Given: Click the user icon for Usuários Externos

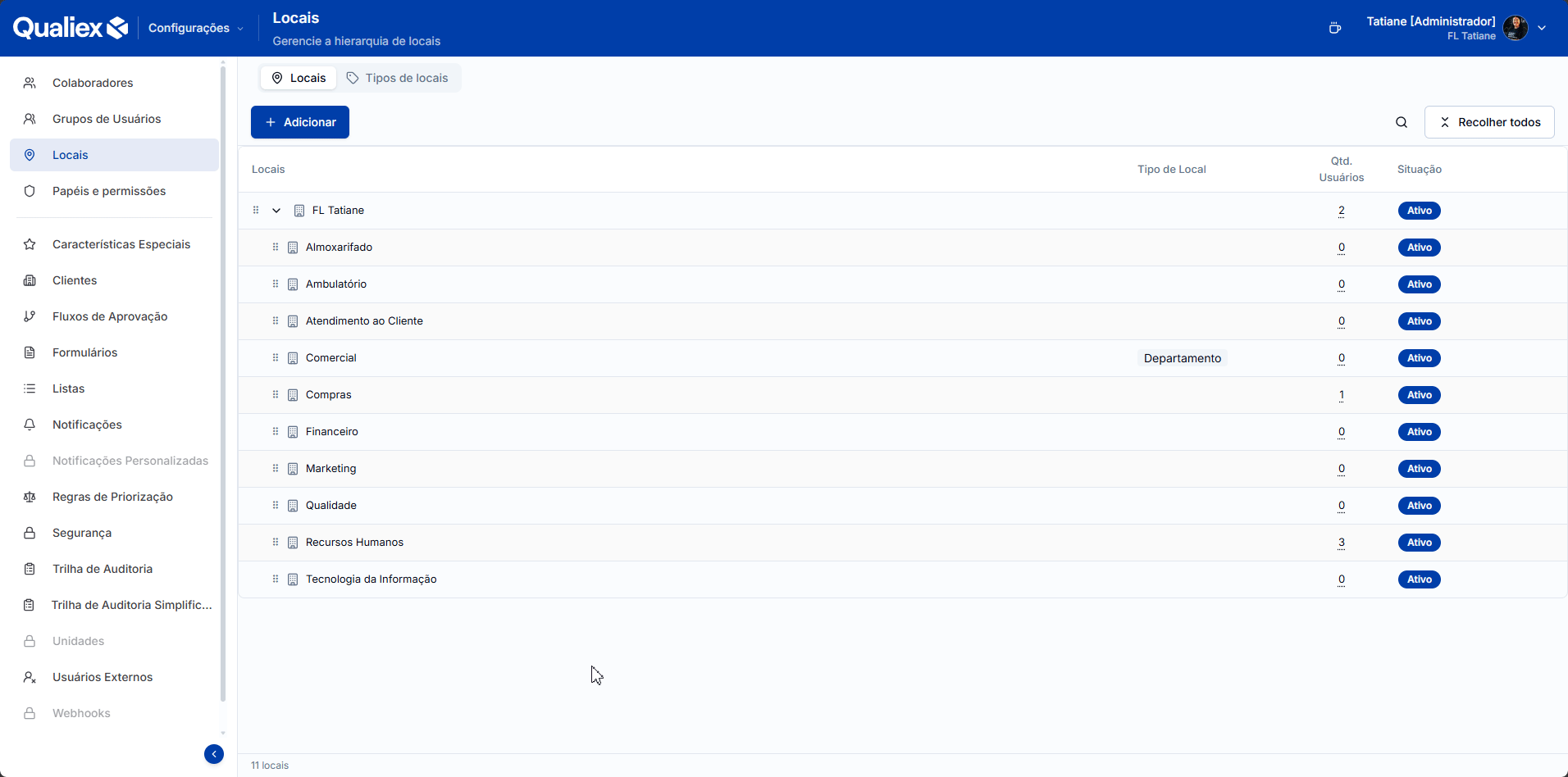Looking at the screenshot, I should point(30,677).
